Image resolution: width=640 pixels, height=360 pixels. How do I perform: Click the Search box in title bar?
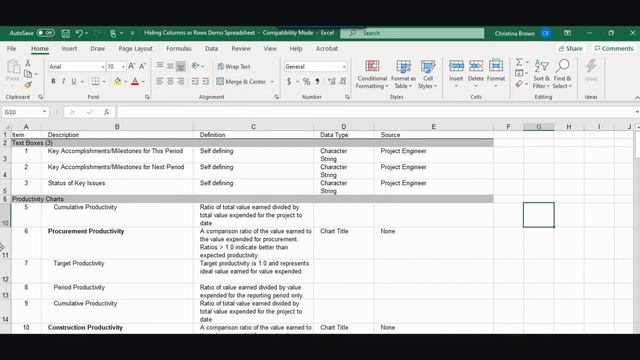pyautogui.click(x=412, y=33)
